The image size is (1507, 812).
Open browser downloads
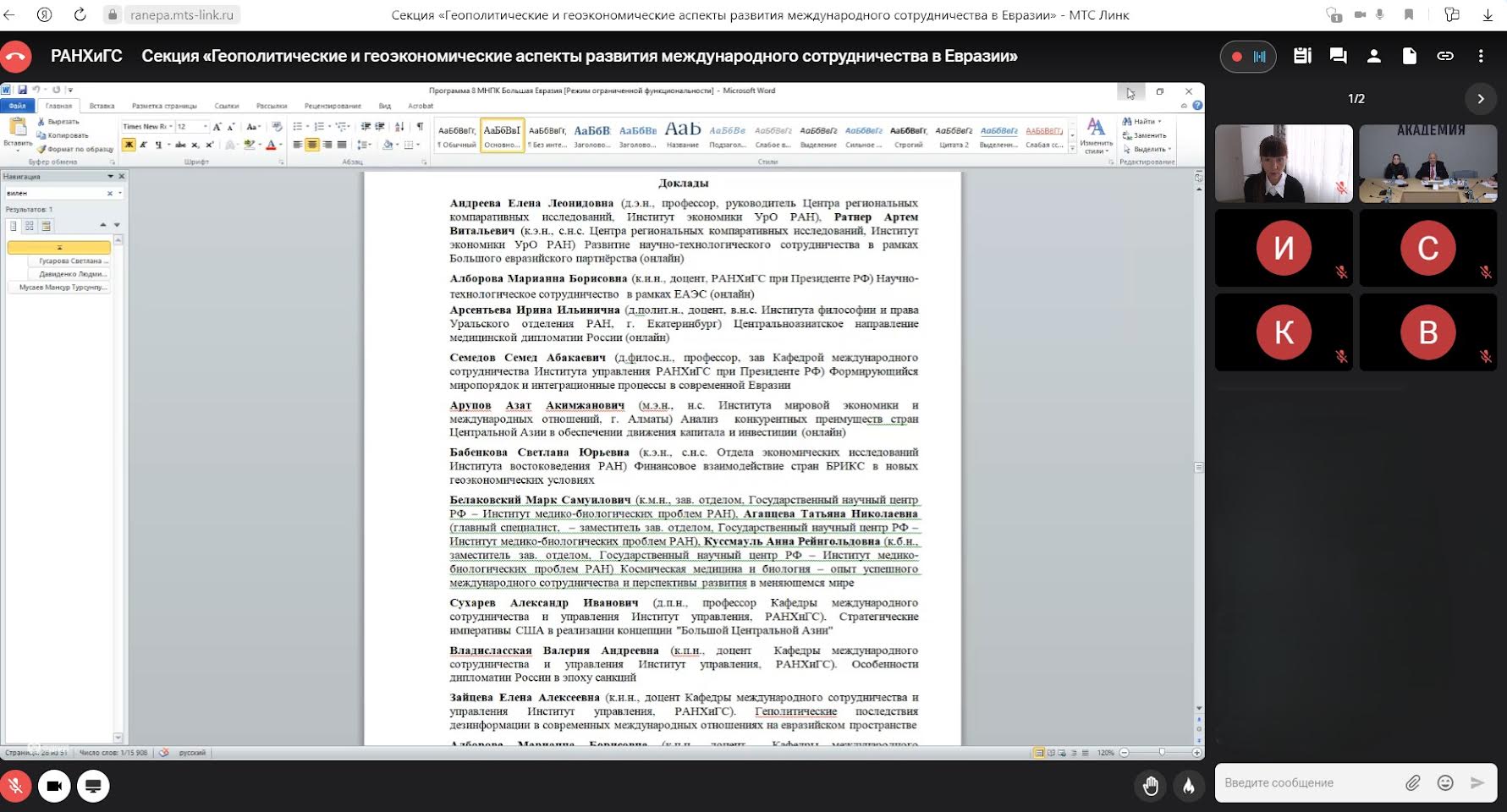tap(1488, 14)
